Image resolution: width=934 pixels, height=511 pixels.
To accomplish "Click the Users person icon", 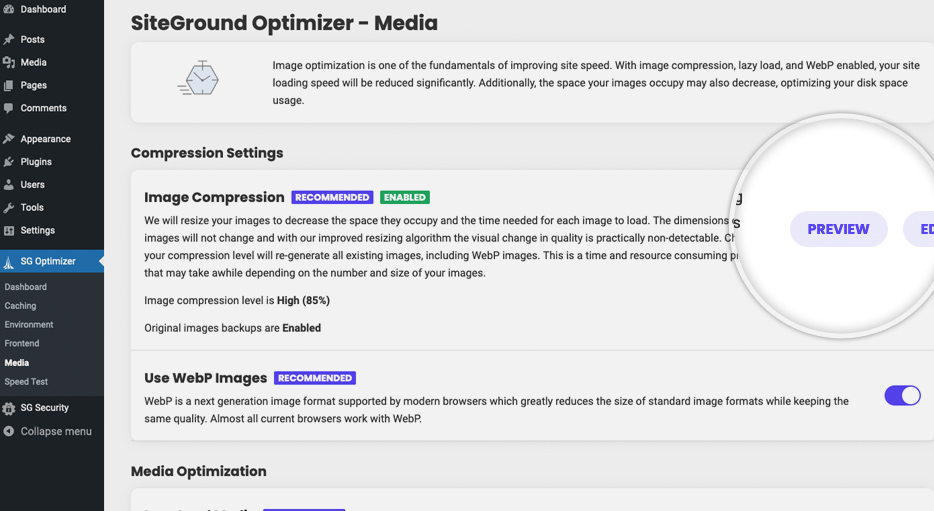I will tap(8, 185).
